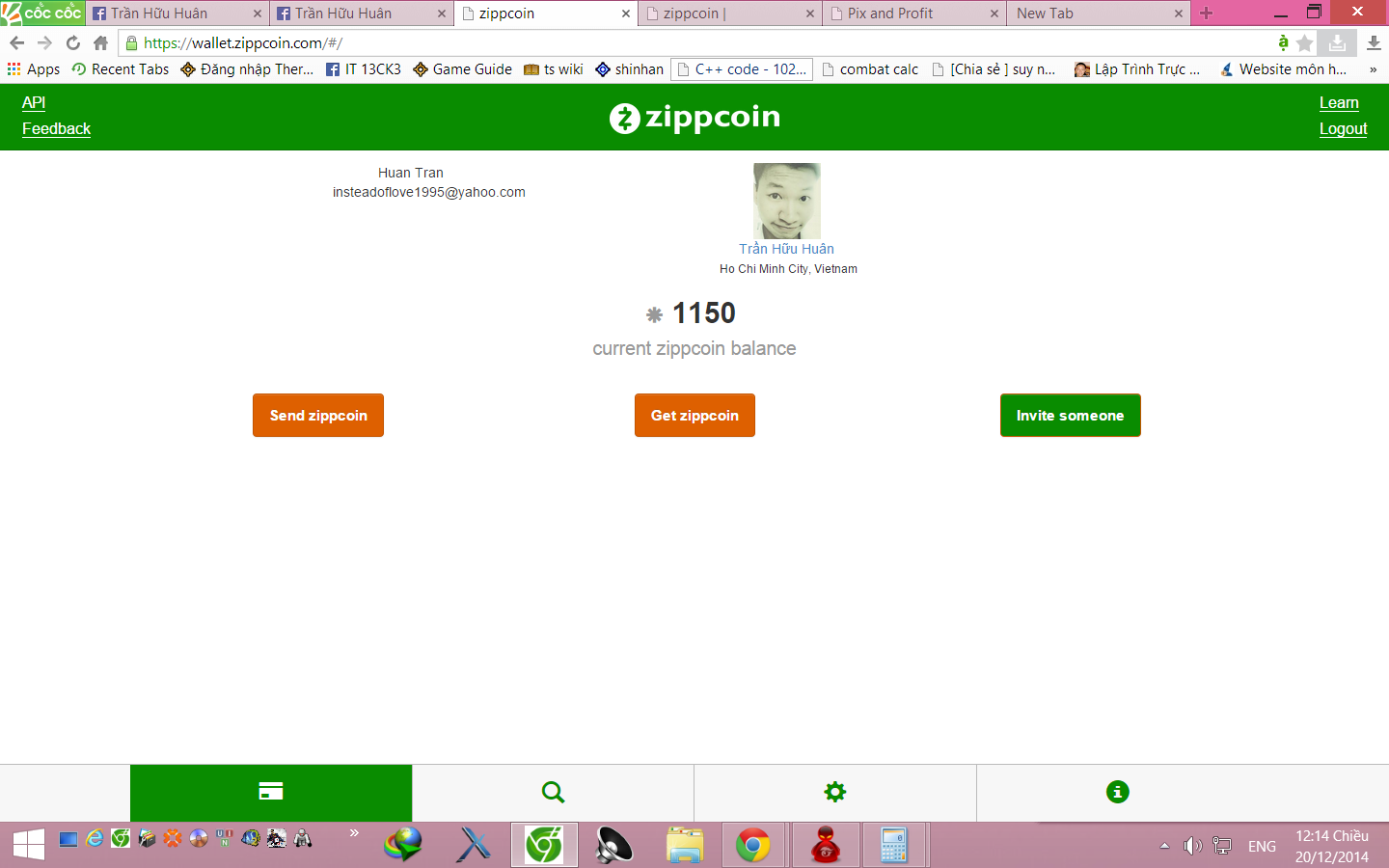Screen dimensions: 1389x868
Task: Open the wallet tab in bottom navigation
Action: 271,793
